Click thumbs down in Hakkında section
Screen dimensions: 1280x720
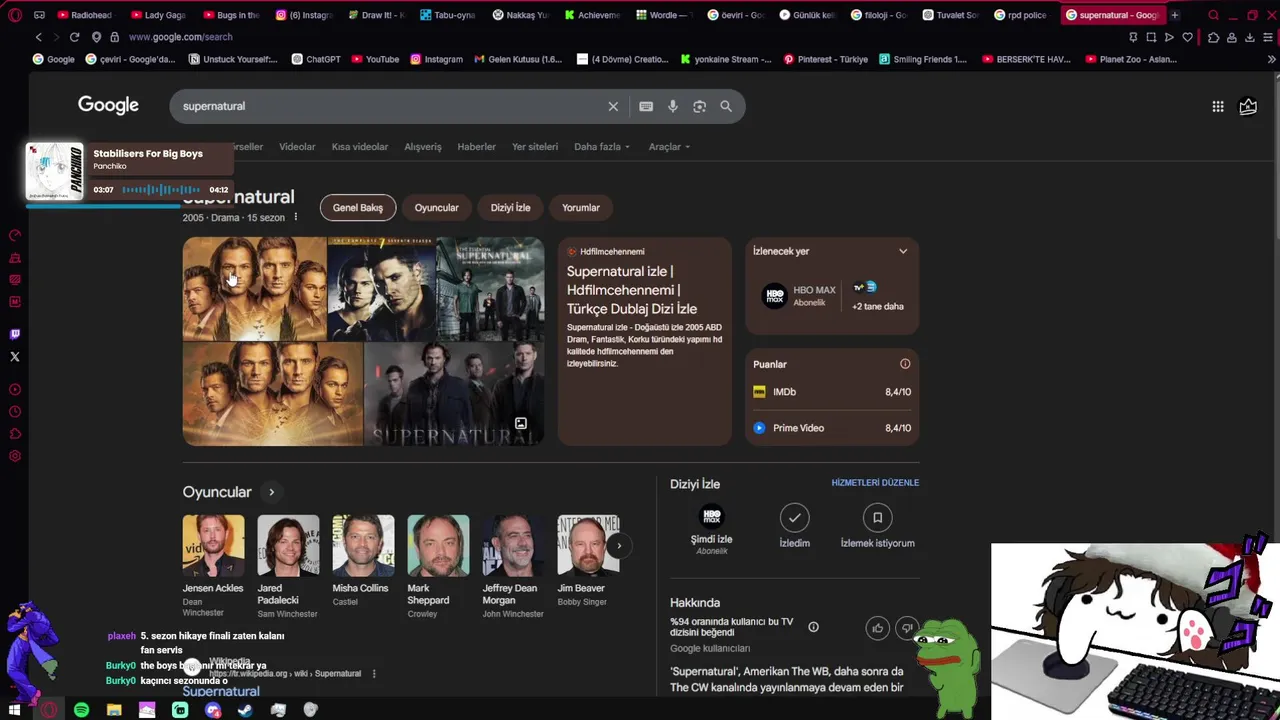pyautogui.click(x=907, y=628)
